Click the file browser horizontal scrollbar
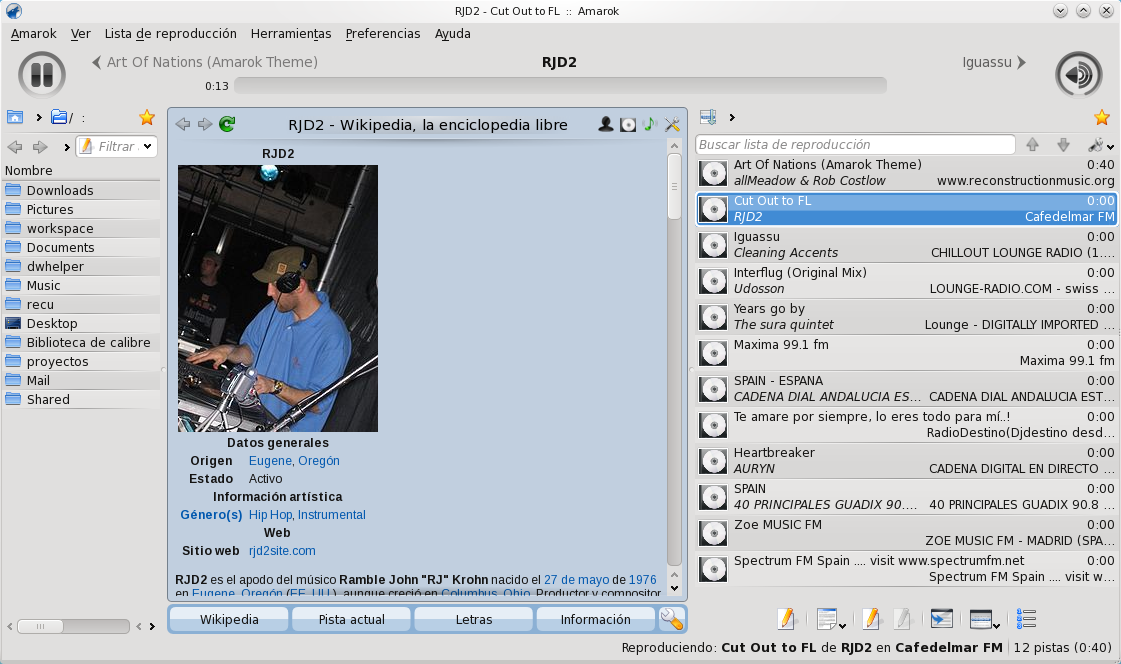The width and height of the screenshot is (1121, 664). click(x=73, y=626)
